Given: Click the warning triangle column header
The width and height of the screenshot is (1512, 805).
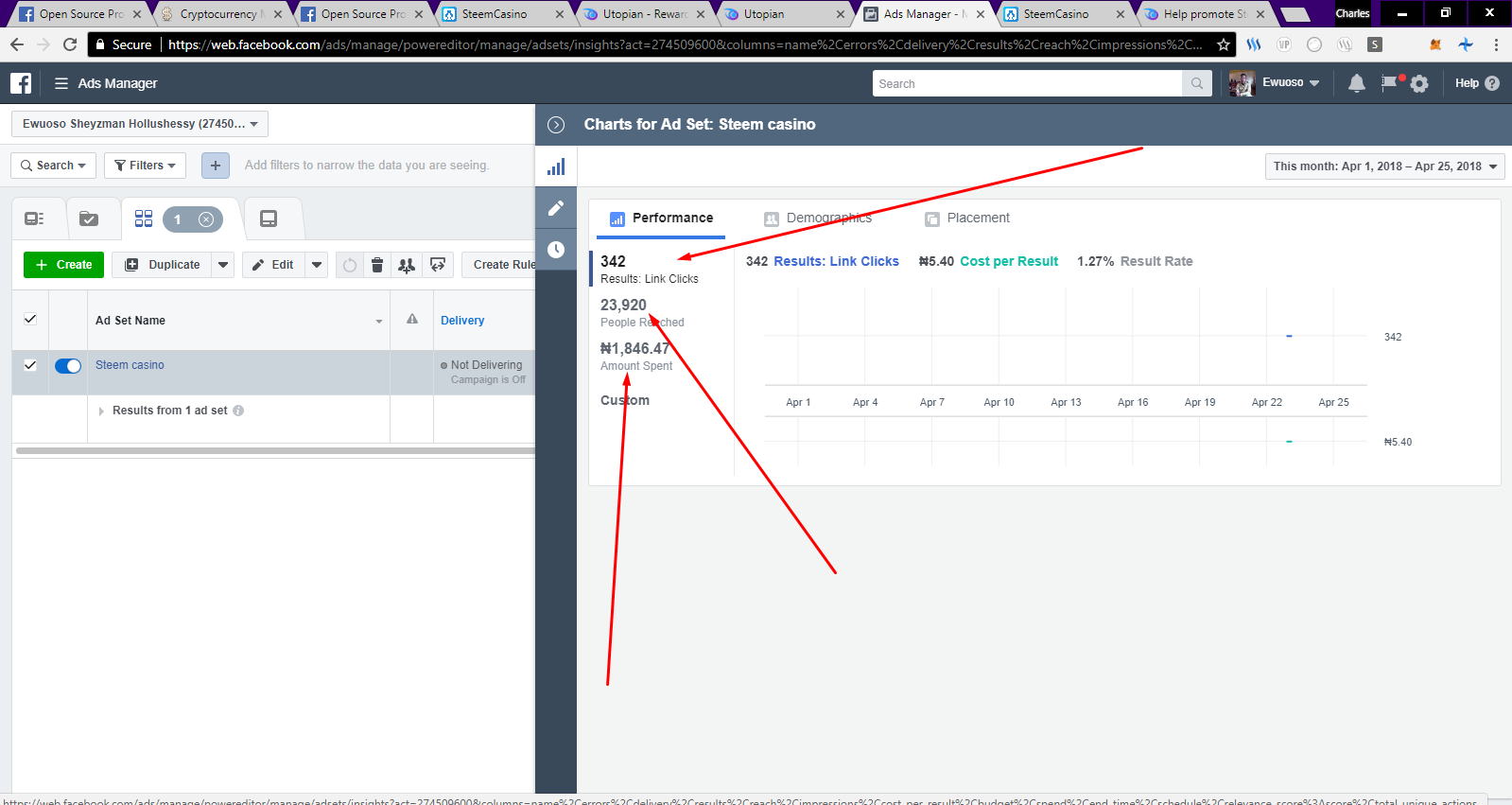Looking at the screenshot, I should [x=412, y=320].
